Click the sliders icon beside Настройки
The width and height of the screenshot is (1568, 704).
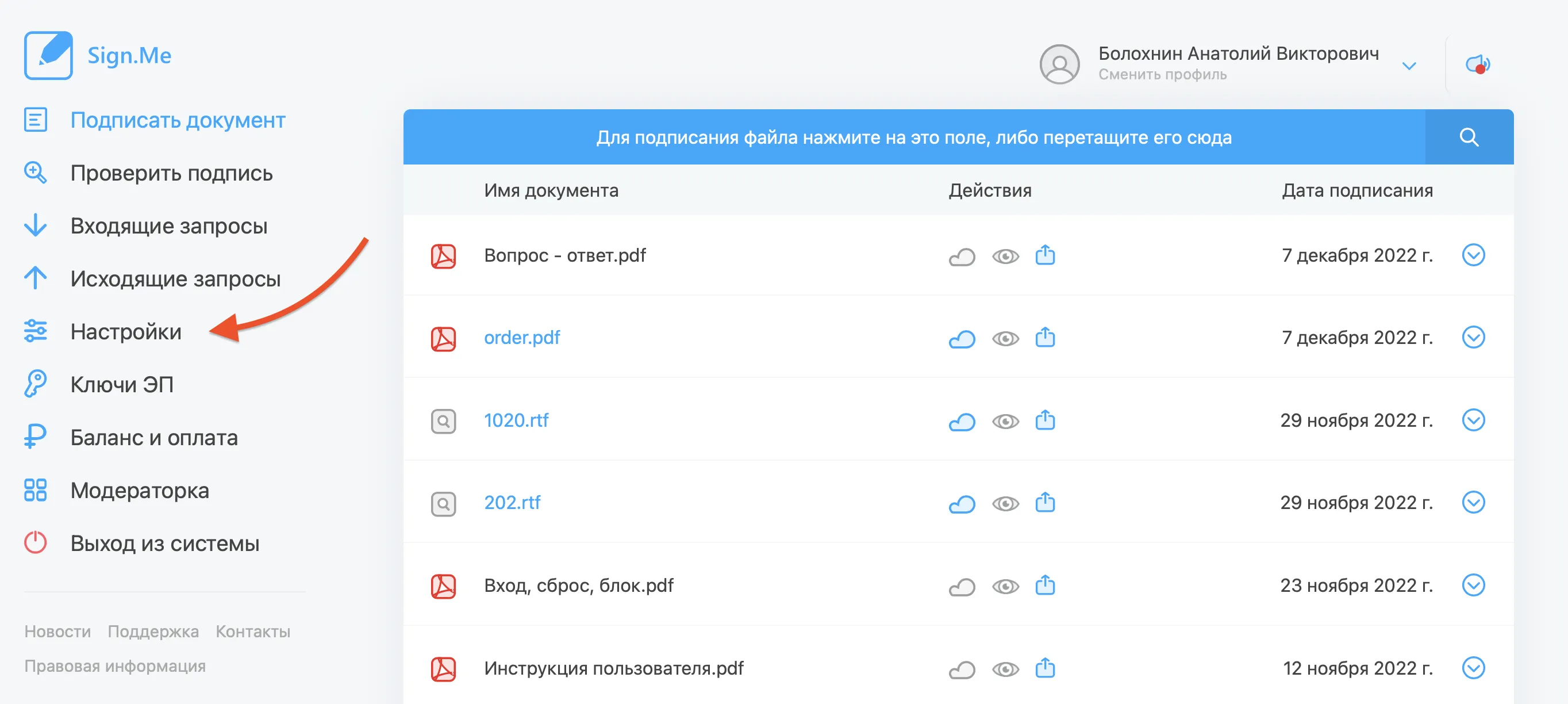[35, 331]
